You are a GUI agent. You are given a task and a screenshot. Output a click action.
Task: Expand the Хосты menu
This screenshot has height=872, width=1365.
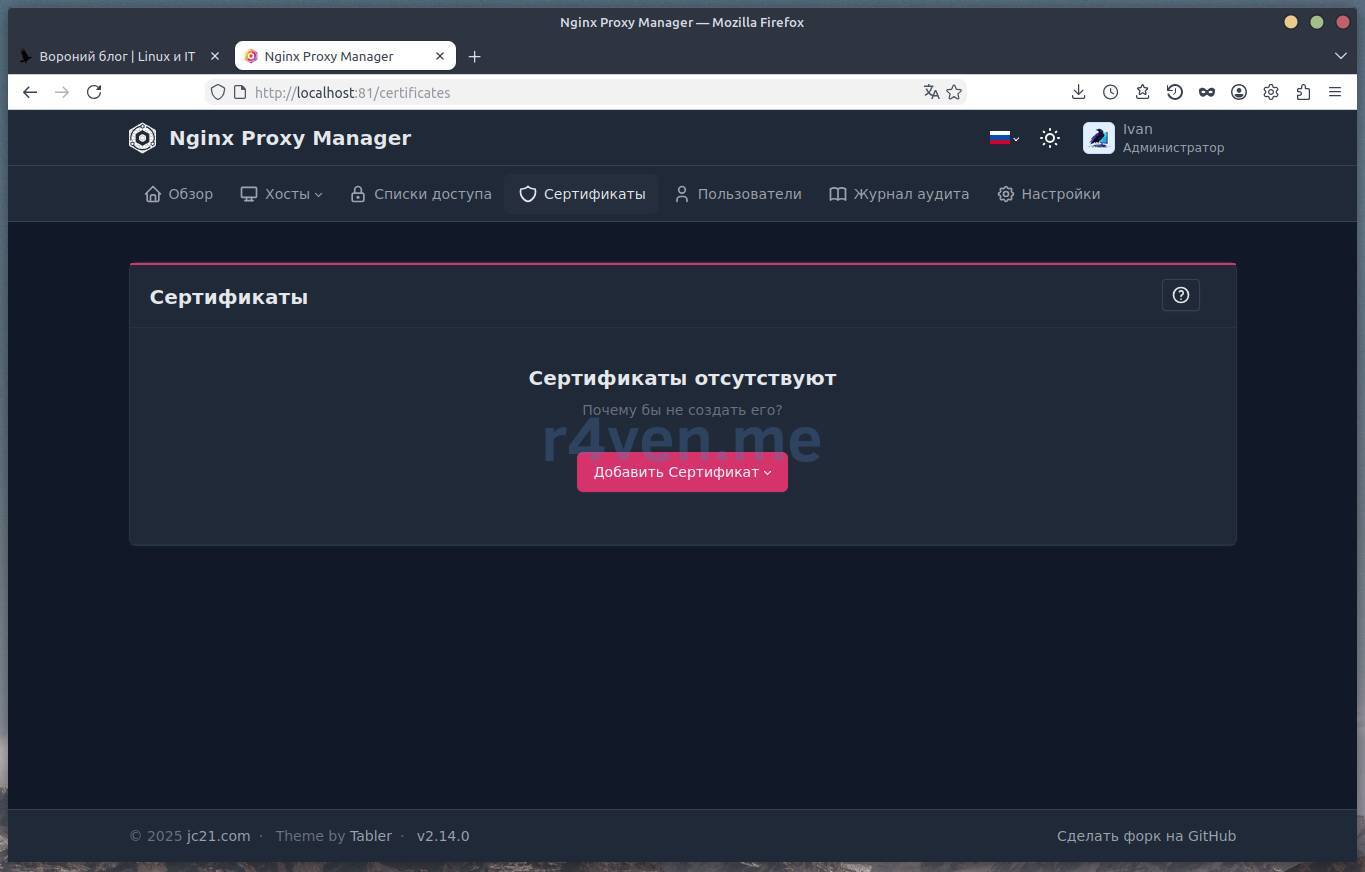coord(281,194)
